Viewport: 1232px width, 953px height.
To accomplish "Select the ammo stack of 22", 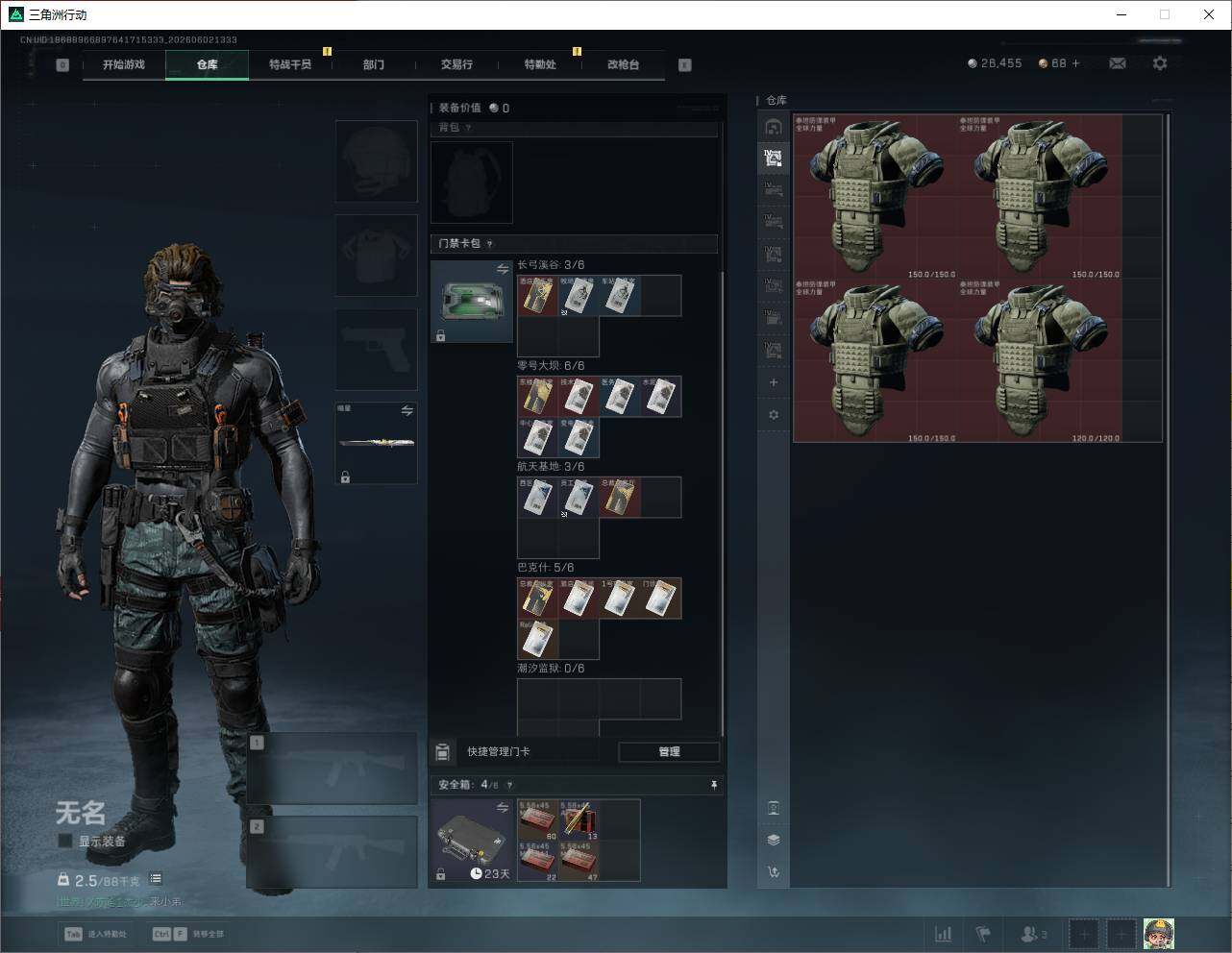I will (538, 861).
